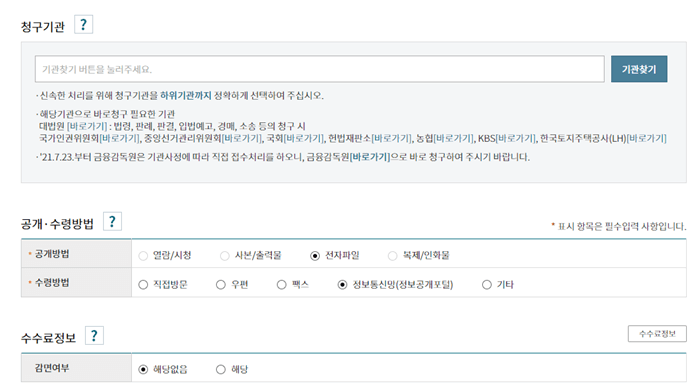Open KBS 바로가기 link

516,138
